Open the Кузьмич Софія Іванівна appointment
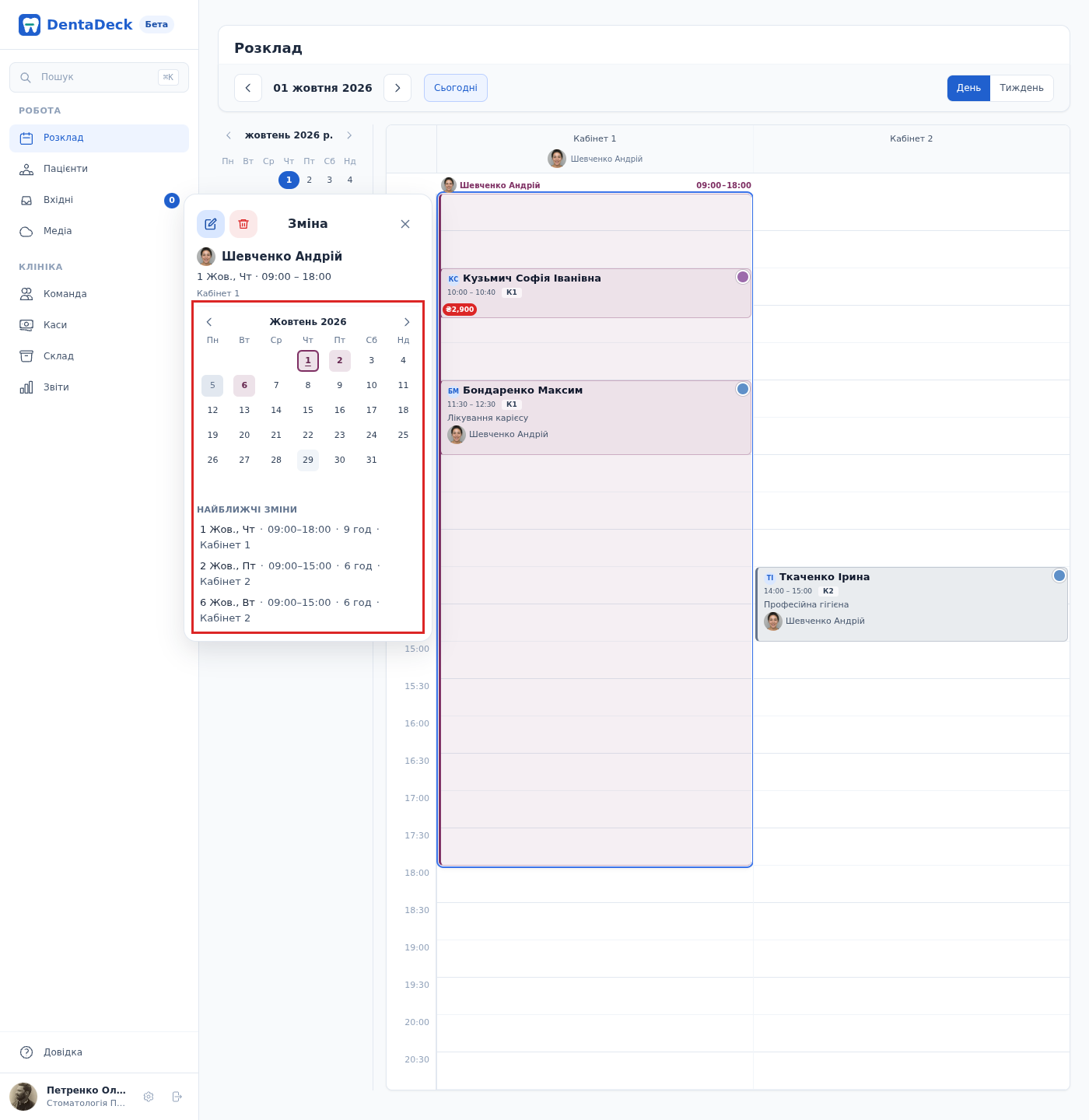The height and width of the screenshot is (1120, 1089). pyautogui.click(x=595, y=293)
